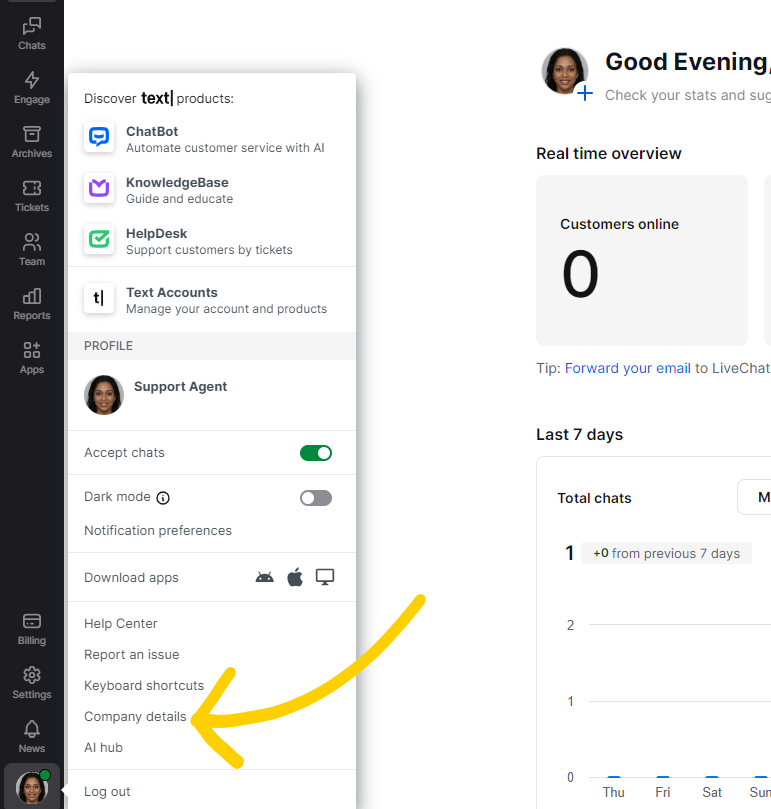Click 'Guide and educate' description text
Screen dimensions: 771x809
pos(179,199)
